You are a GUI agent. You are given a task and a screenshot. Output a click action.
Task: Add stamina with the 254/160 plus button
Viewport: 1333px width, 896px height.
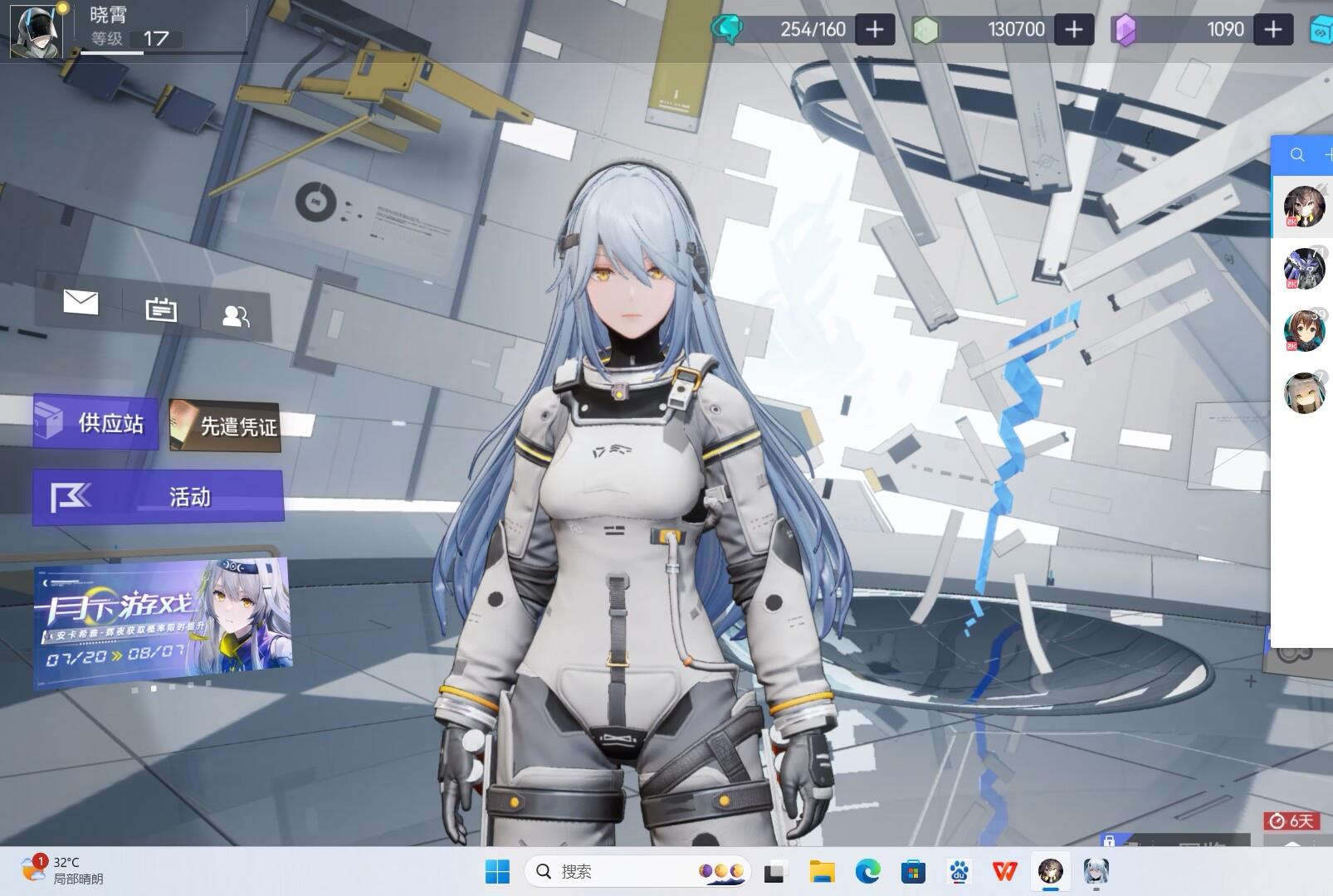(874, 30)
